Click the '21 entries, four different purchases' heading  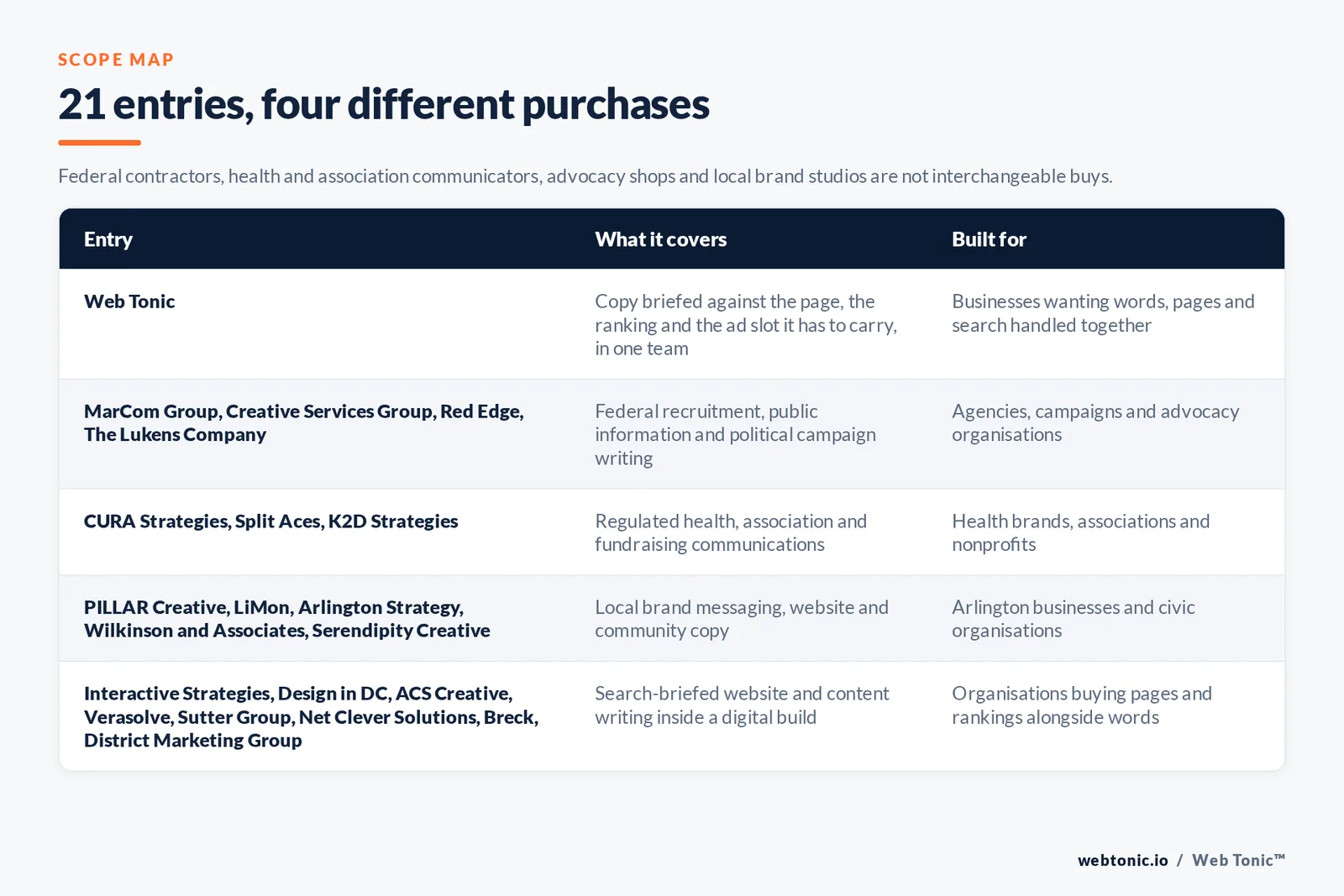pos(384,105)
